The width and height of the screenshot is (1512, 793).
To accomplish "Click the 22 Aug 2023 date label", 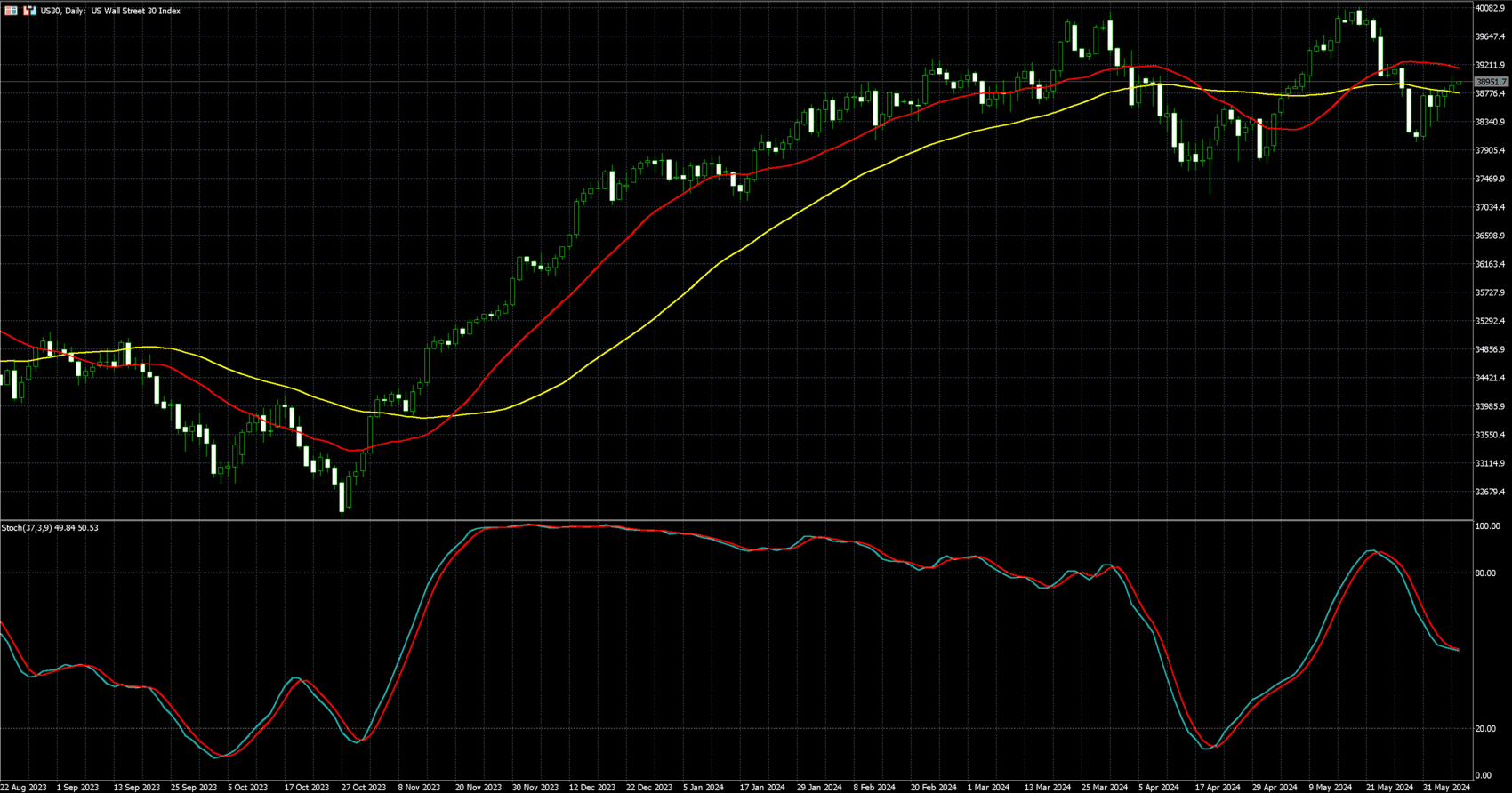I will [x=24, y=787].
